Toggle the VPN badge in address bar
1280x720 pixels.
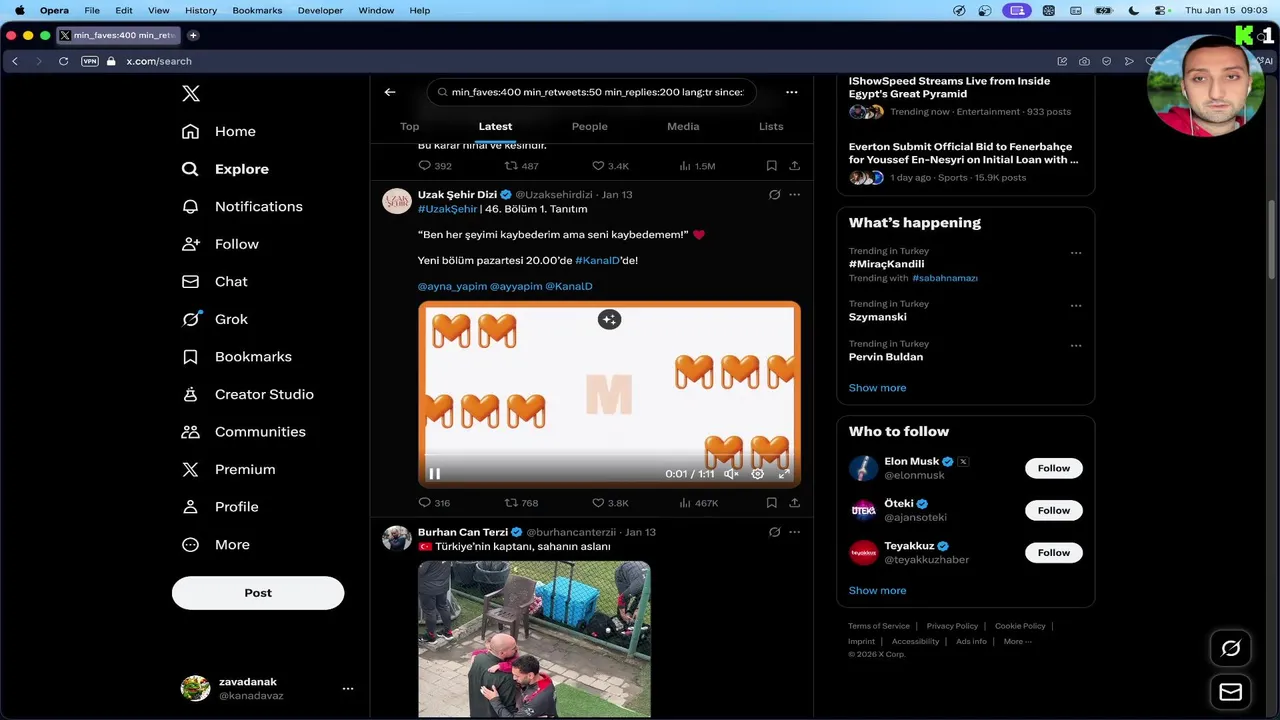pos(90,61)
